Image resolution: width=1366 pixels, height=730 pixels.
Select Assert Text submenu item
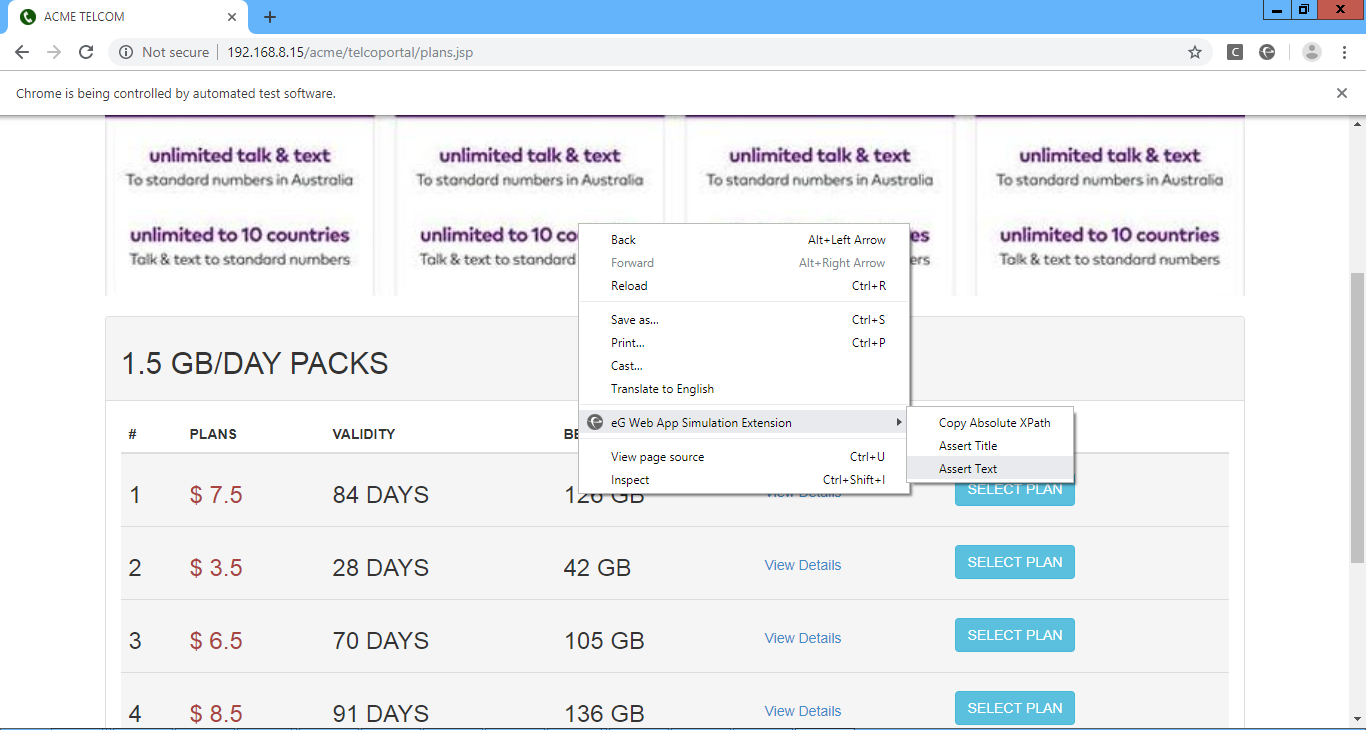[990, 469]
